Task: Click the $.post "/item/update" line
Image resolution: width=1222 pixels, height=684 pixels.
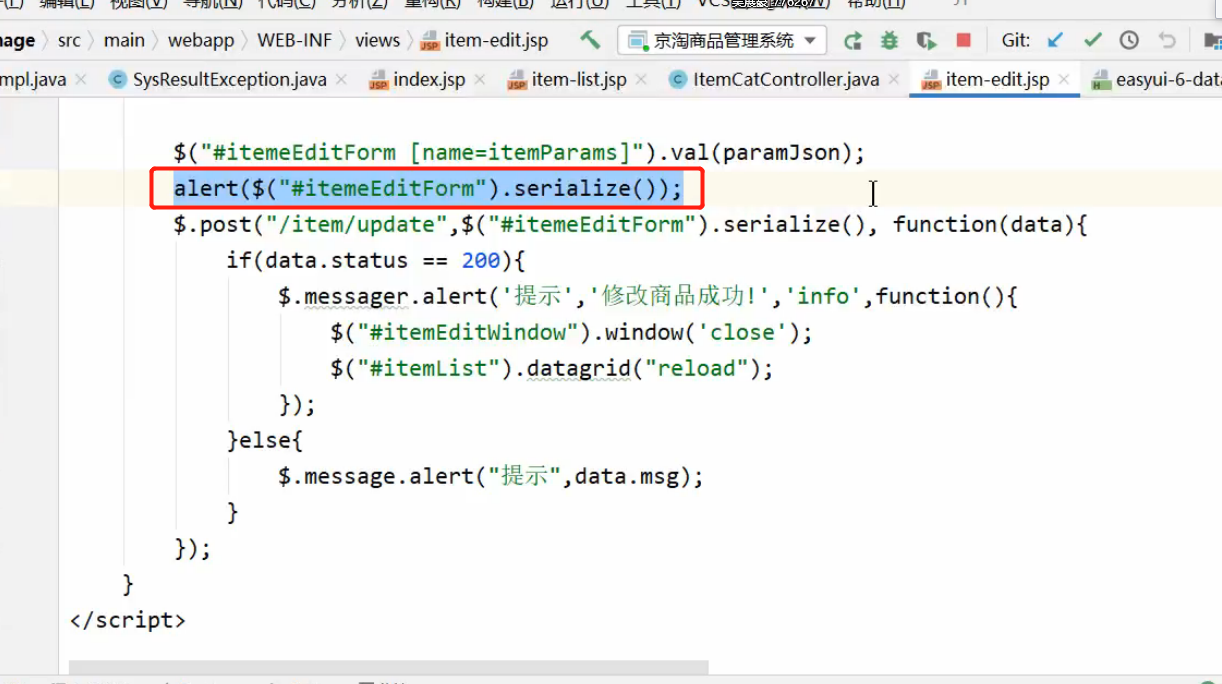Action: (x=630, y=224)
